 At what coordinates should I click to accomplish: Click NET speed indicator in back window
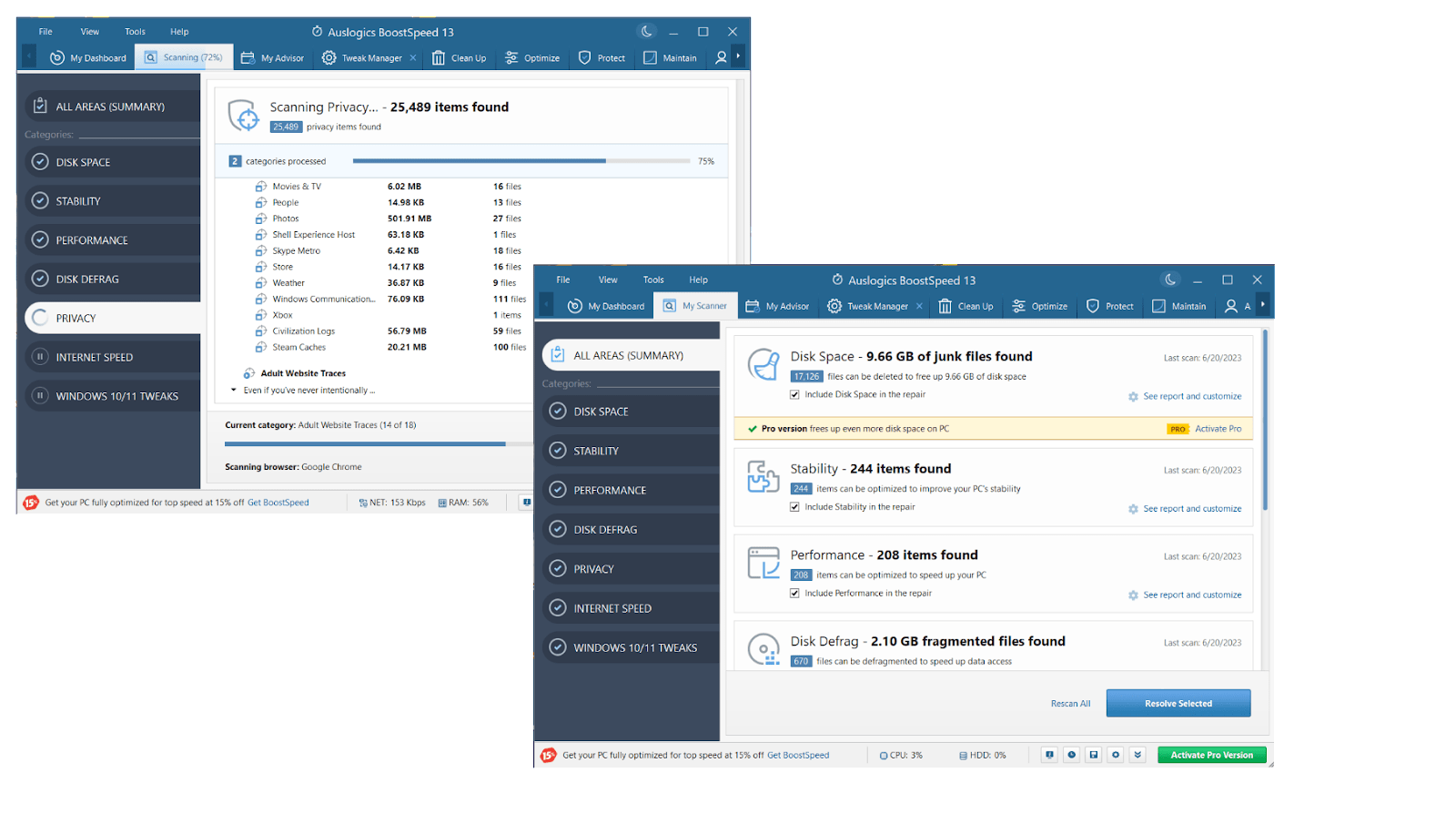click(392, 503)
